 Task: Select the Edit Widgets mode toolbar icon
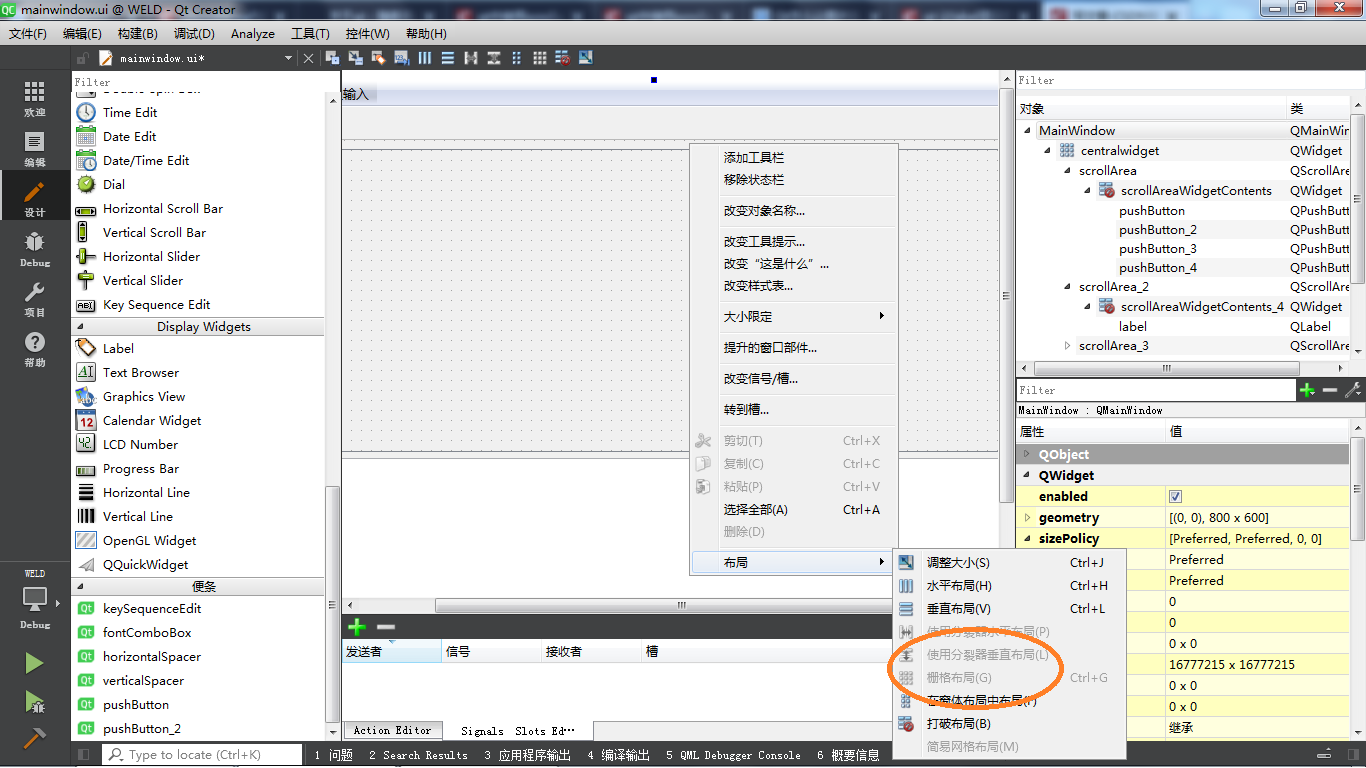[x=331, y=58]
